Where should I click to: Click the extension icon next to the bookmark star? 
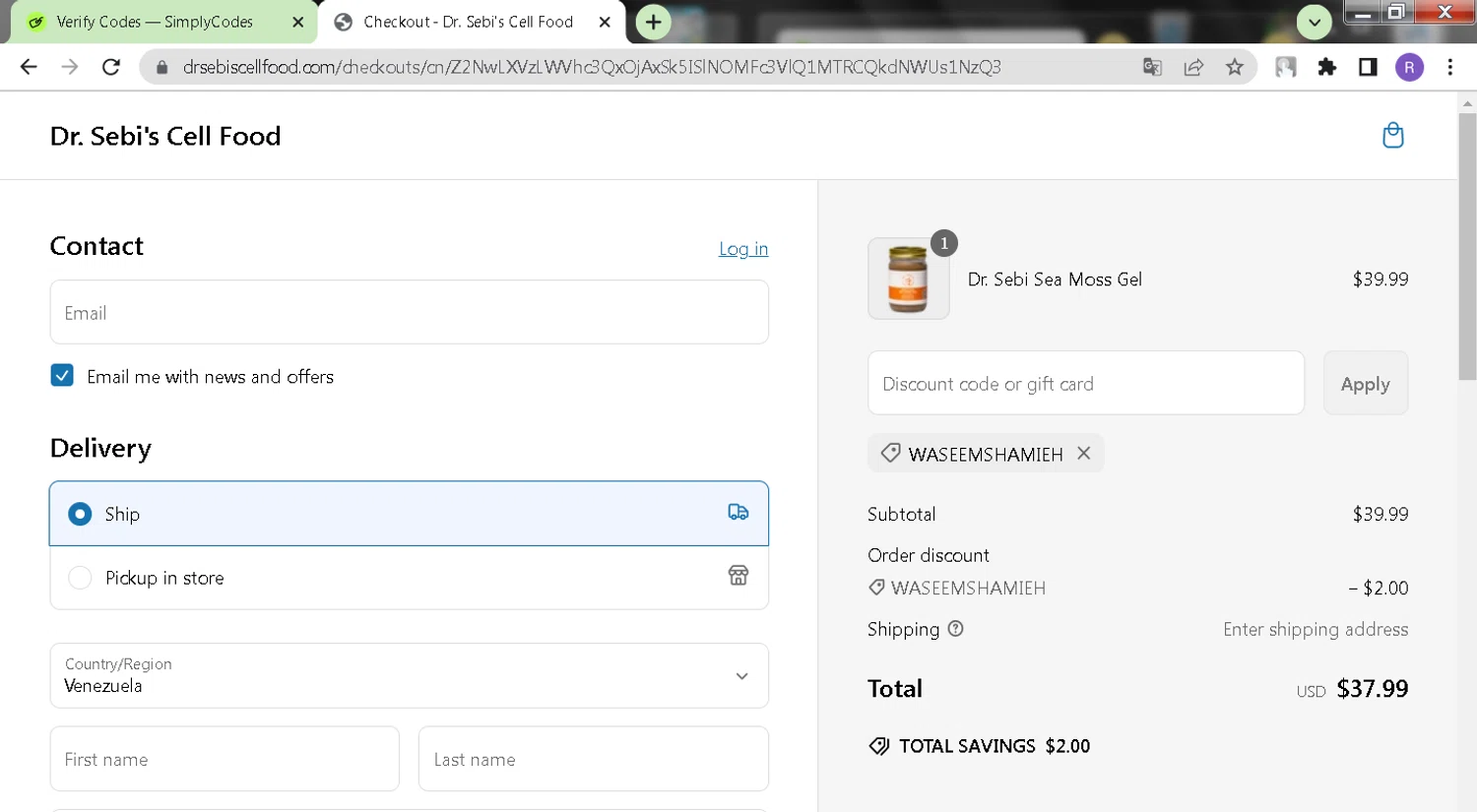tap(1285, 67)
